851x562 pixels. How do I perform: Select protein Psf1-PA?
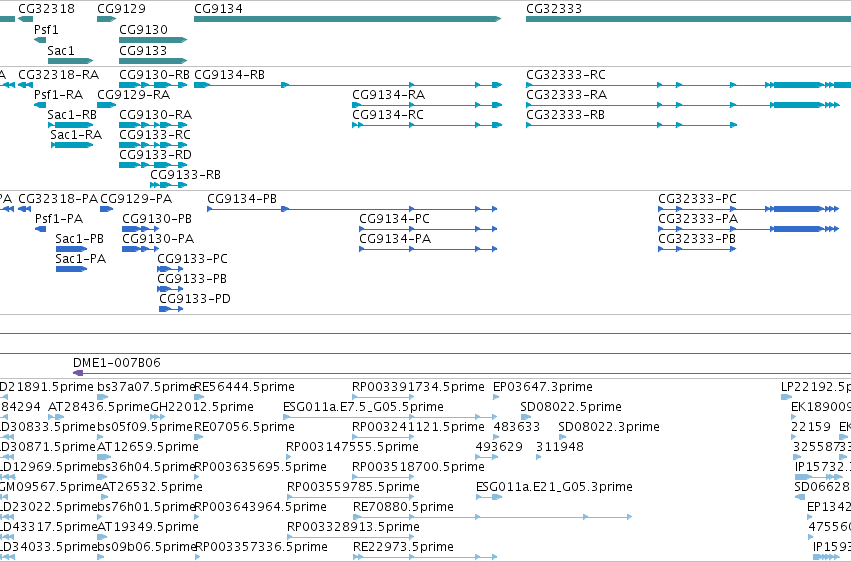(59, 219)
